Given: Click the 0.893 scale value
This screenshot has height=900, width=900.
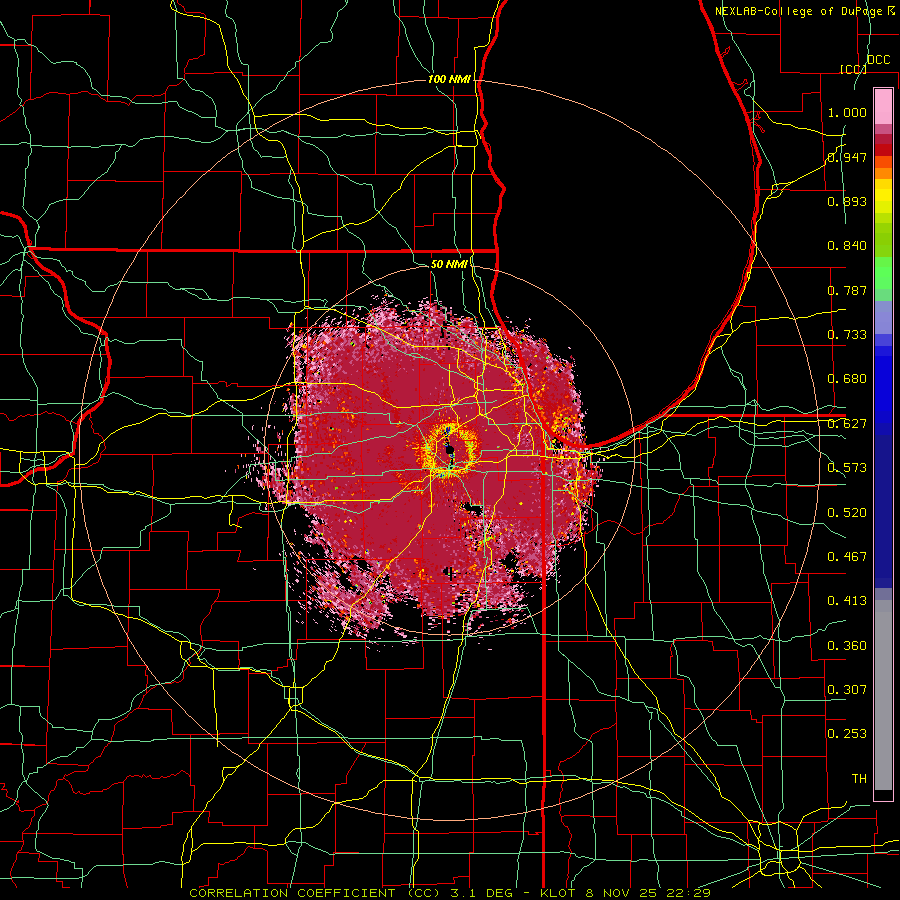Looking at the screenshot, I should point(847,201).
